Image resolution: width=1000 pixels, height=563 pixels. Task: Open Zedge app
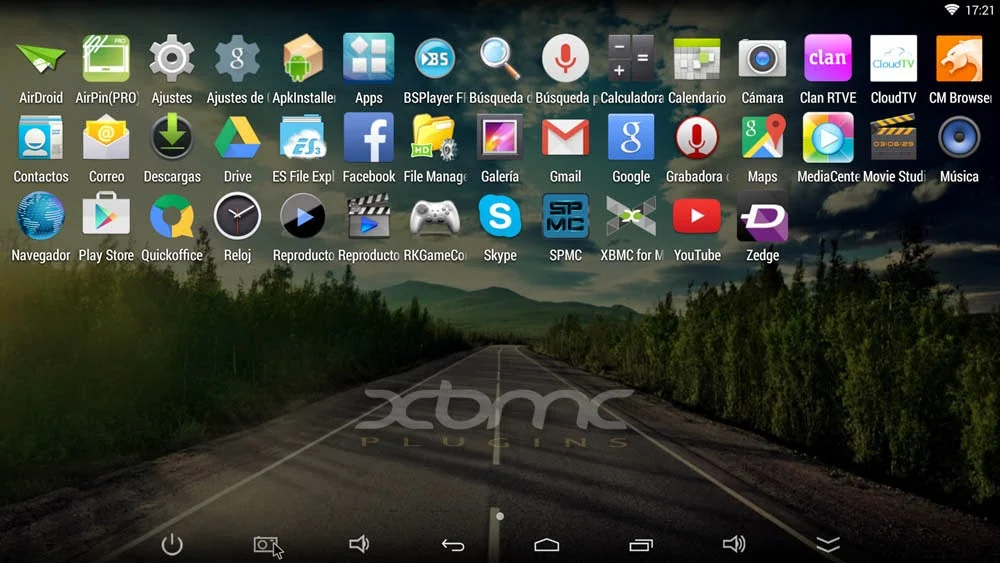(x=762, y=216)
